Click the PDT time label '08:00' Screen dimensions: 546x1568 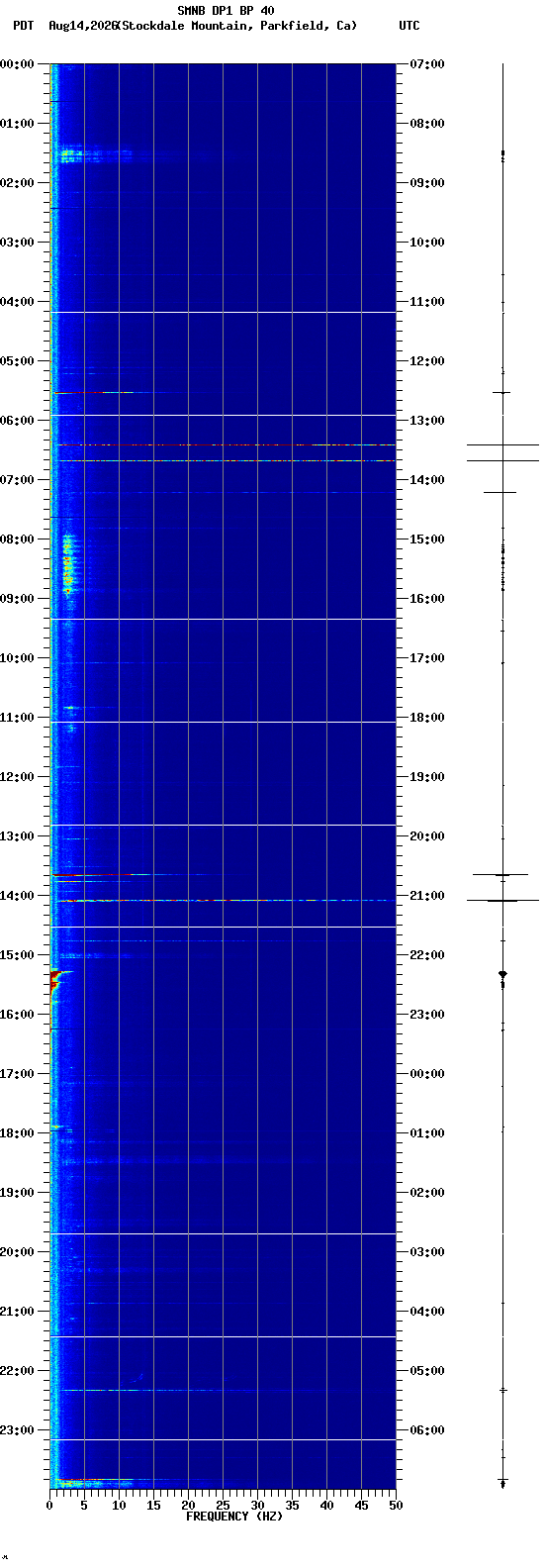(18, 539)
